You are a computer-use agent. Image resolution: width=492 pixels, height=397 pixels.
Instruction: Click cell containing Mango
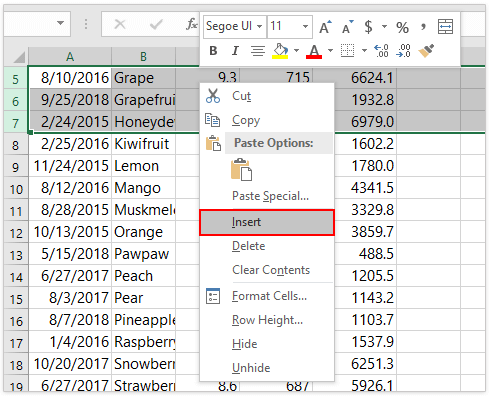(x=143, y=188)
